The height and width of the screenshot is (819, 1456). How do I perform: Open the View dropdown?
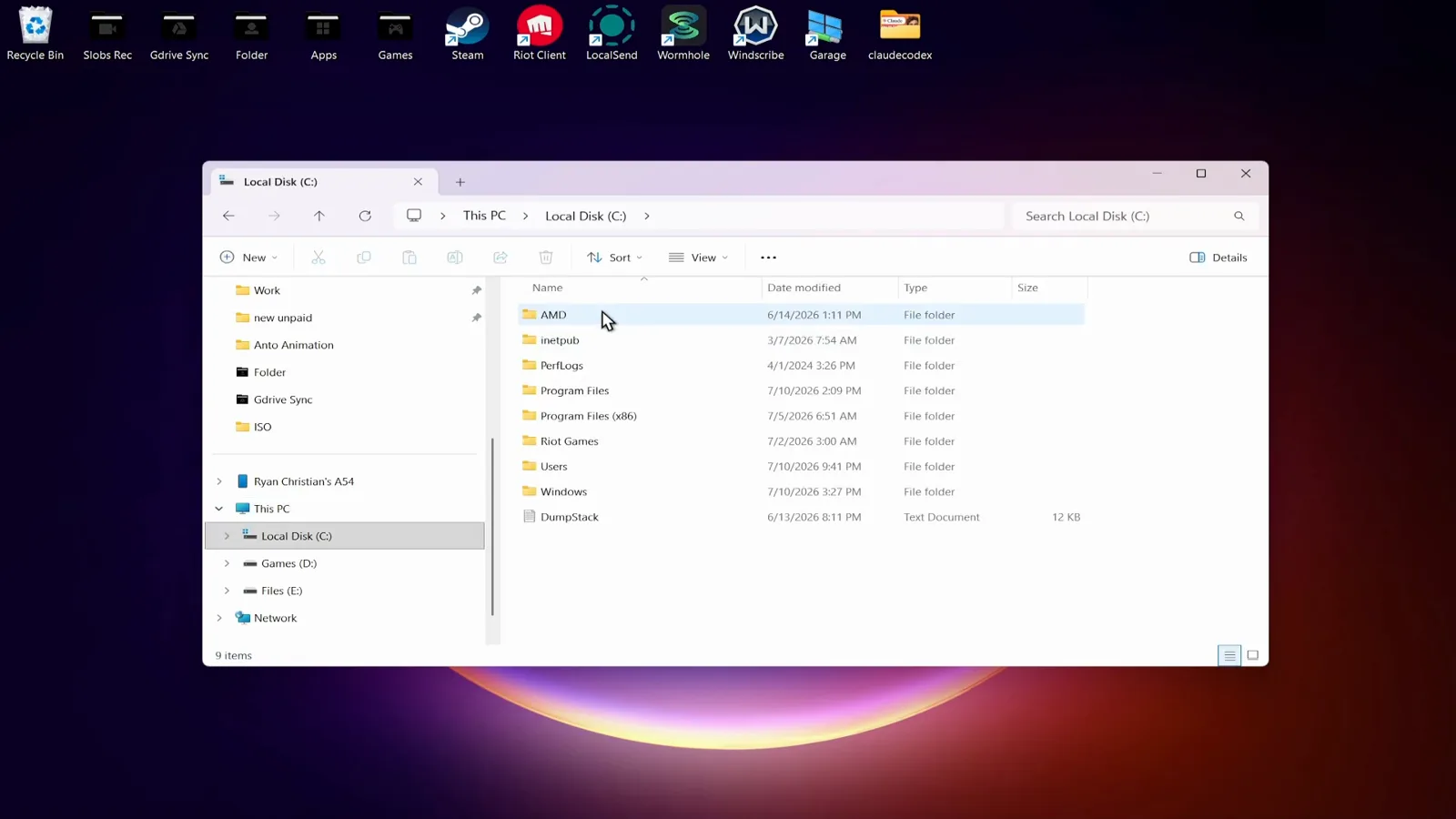(698, 258)
